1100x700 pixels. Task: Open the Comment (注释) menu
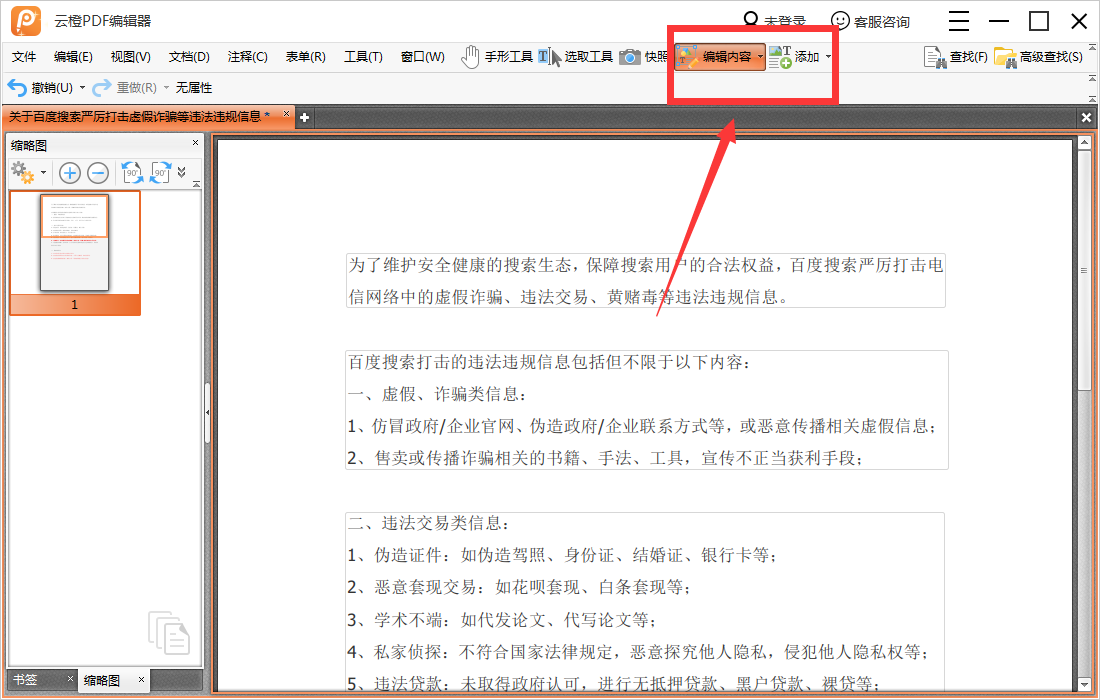(248, 57)
